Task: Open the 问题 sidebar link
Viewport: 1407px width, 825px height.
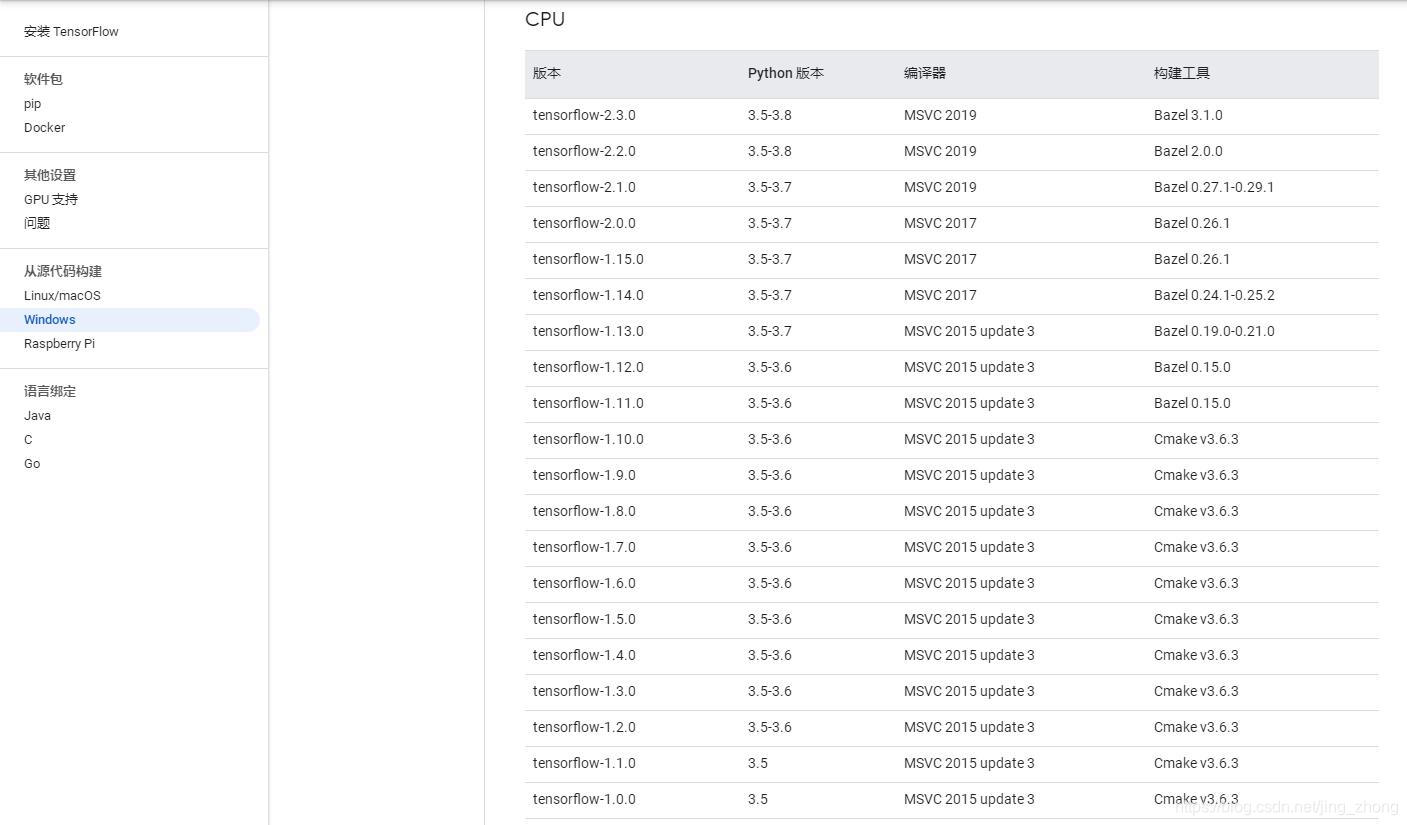Action: [37, 223]
